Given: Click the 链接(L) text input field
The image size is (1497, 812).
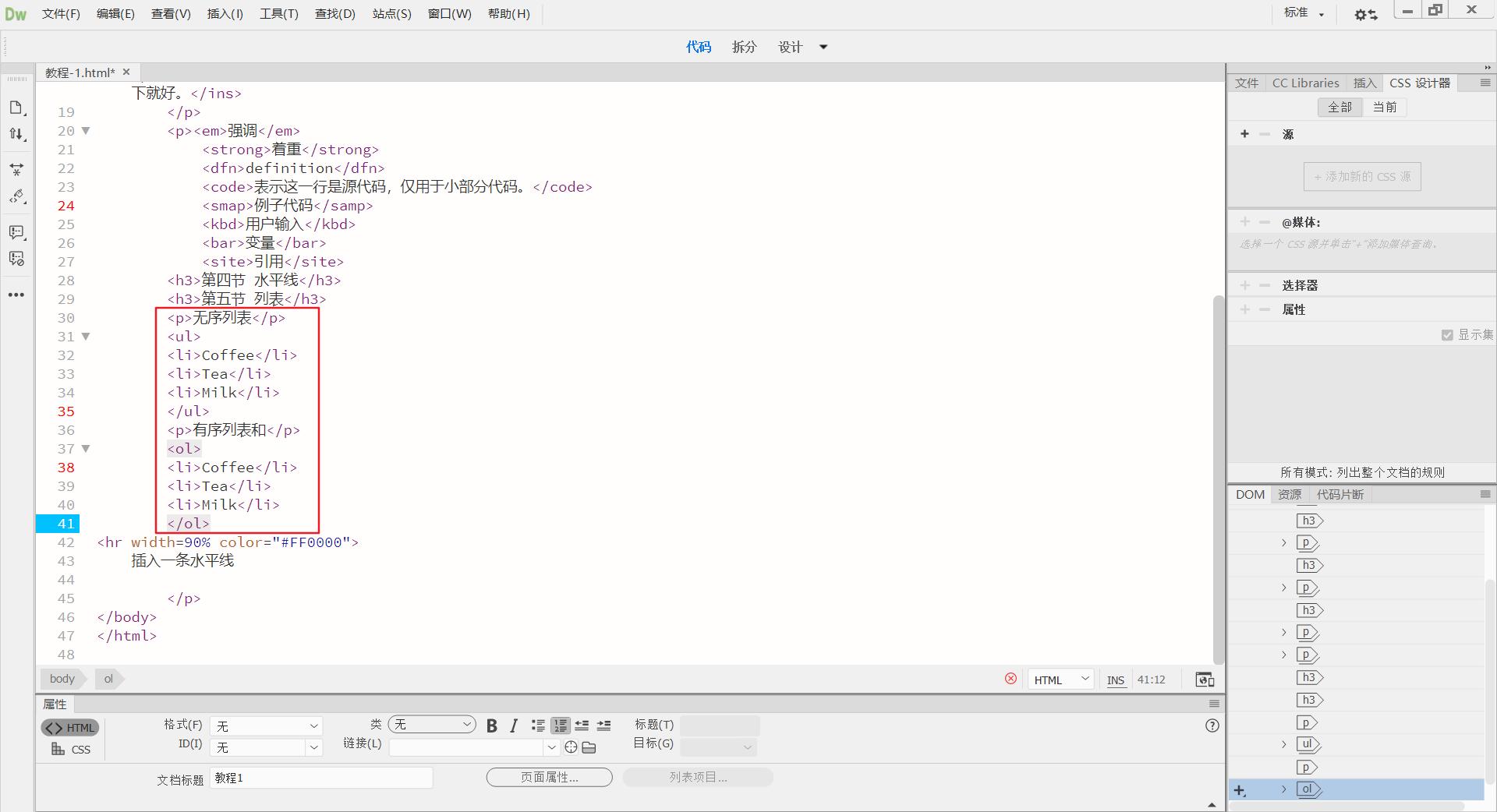Looking at the screenshot, I should coord(466,747).
